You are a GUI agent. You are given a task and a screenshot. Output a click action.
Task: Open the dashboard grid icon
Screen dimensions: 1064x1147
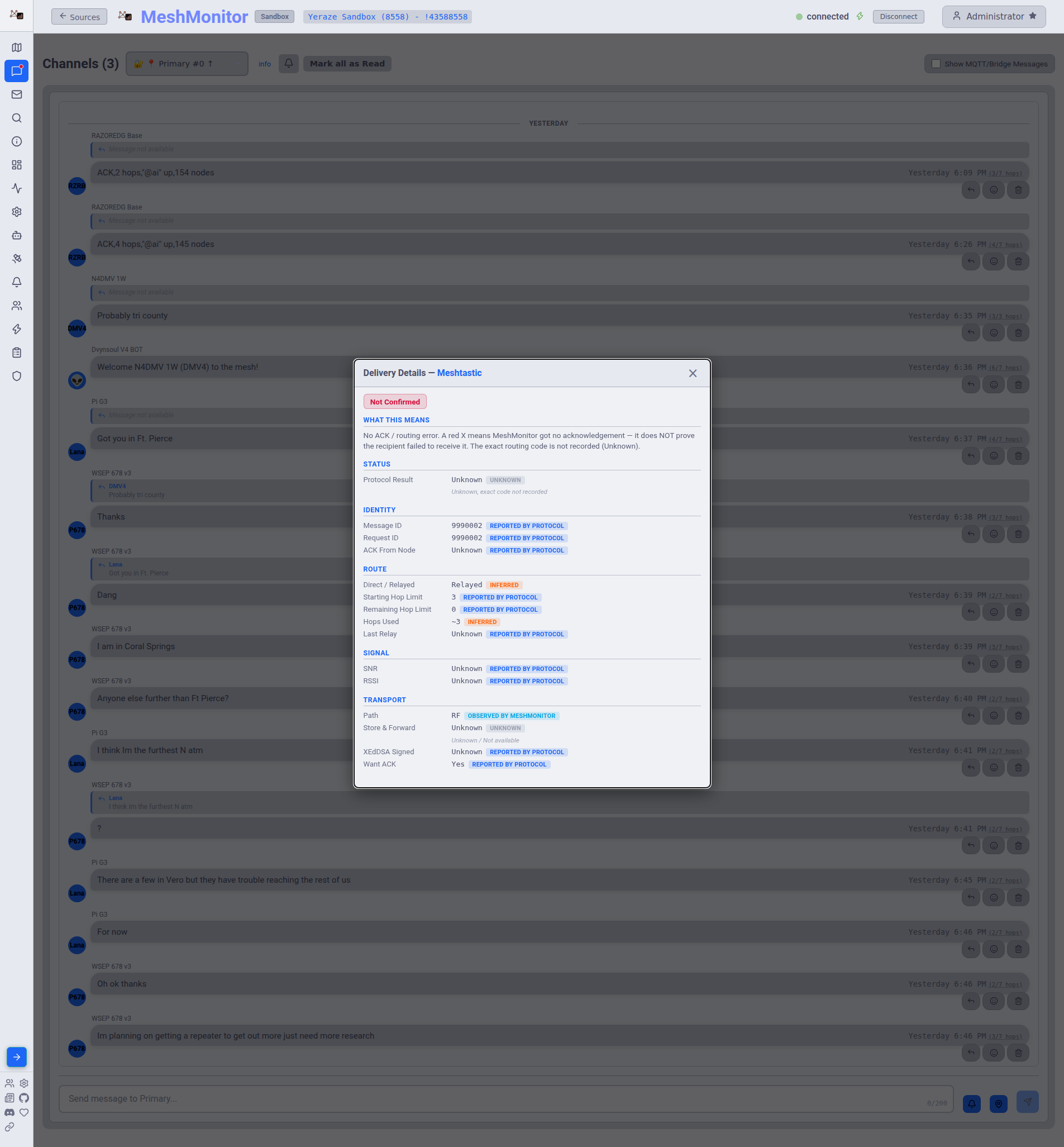(x=17, y=165)
